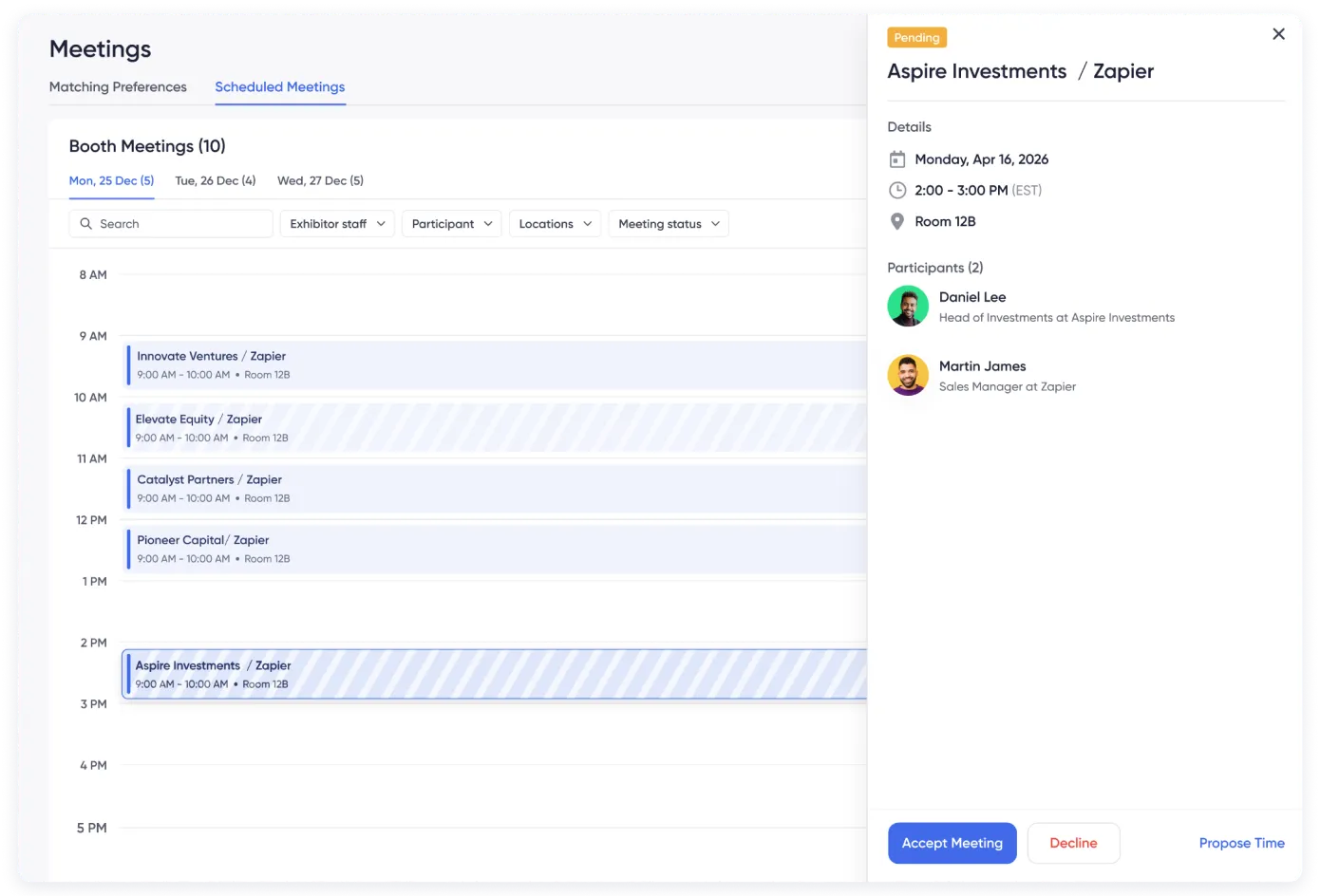
Task: Open the Pioneer Capital / Zapier meeting
Action: tap(496, 550)
